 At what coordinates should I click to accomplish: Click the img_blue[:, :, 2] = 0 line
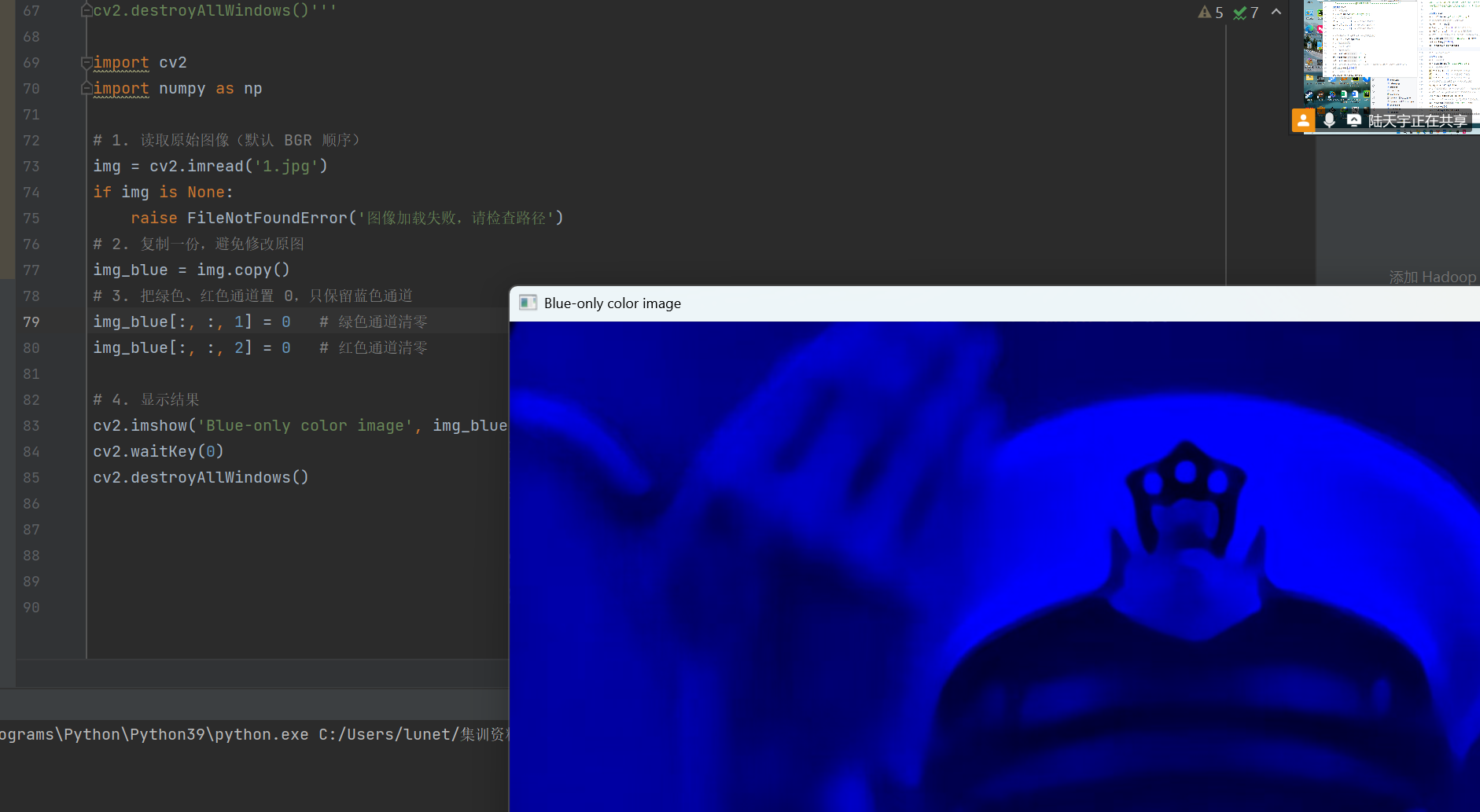(x=192, y=347)
